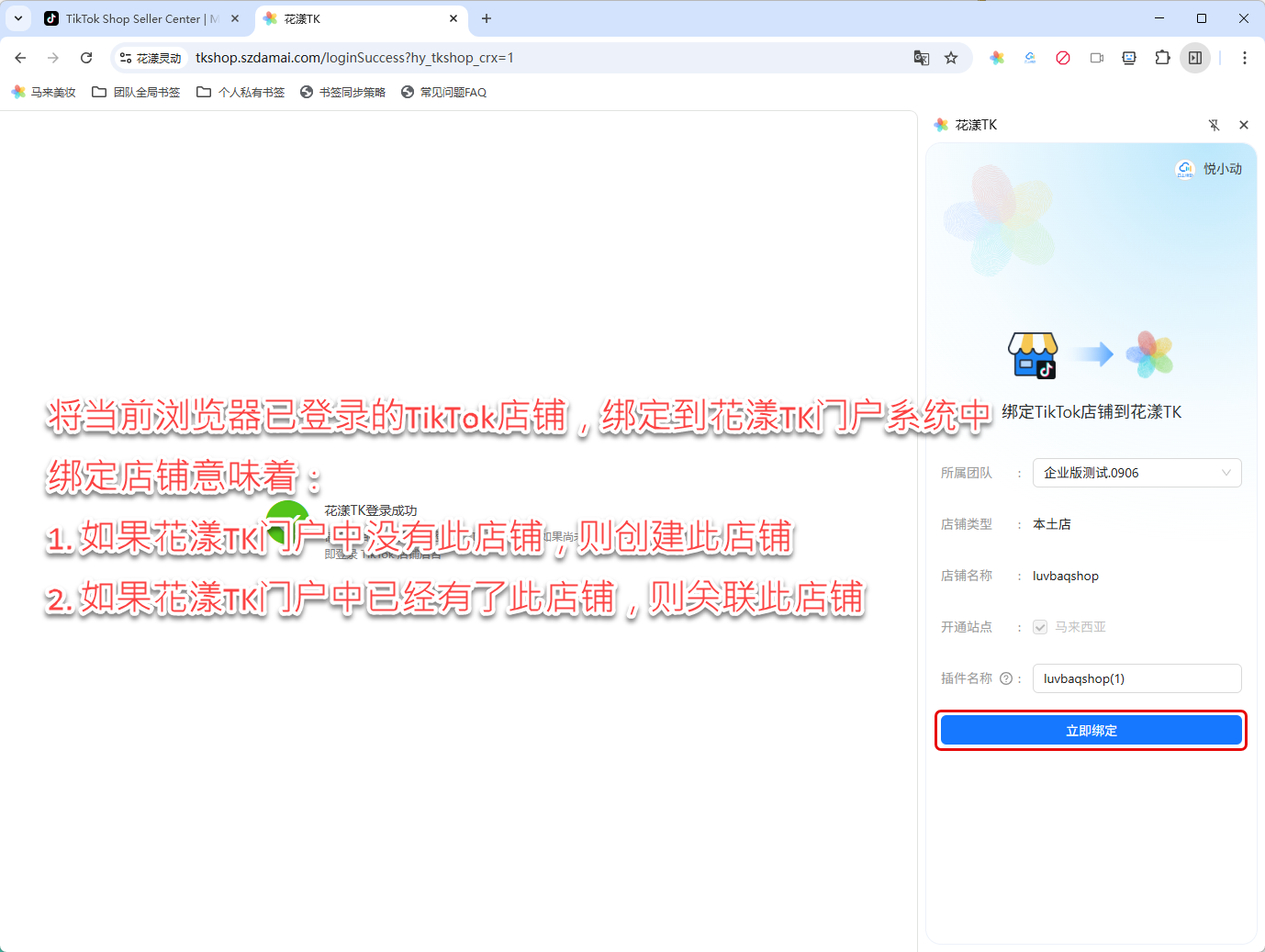Toggle the browser side panel button
Viewport: 1265px width, 952px height.
(1195, 58)
